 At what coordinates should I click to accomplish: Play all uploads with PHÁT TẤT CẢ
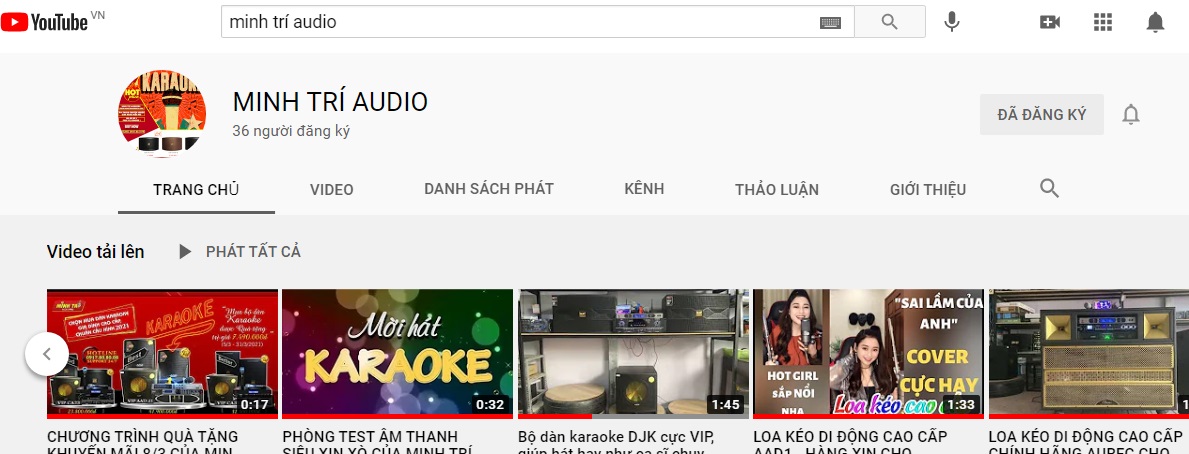[x=240, y=252]
